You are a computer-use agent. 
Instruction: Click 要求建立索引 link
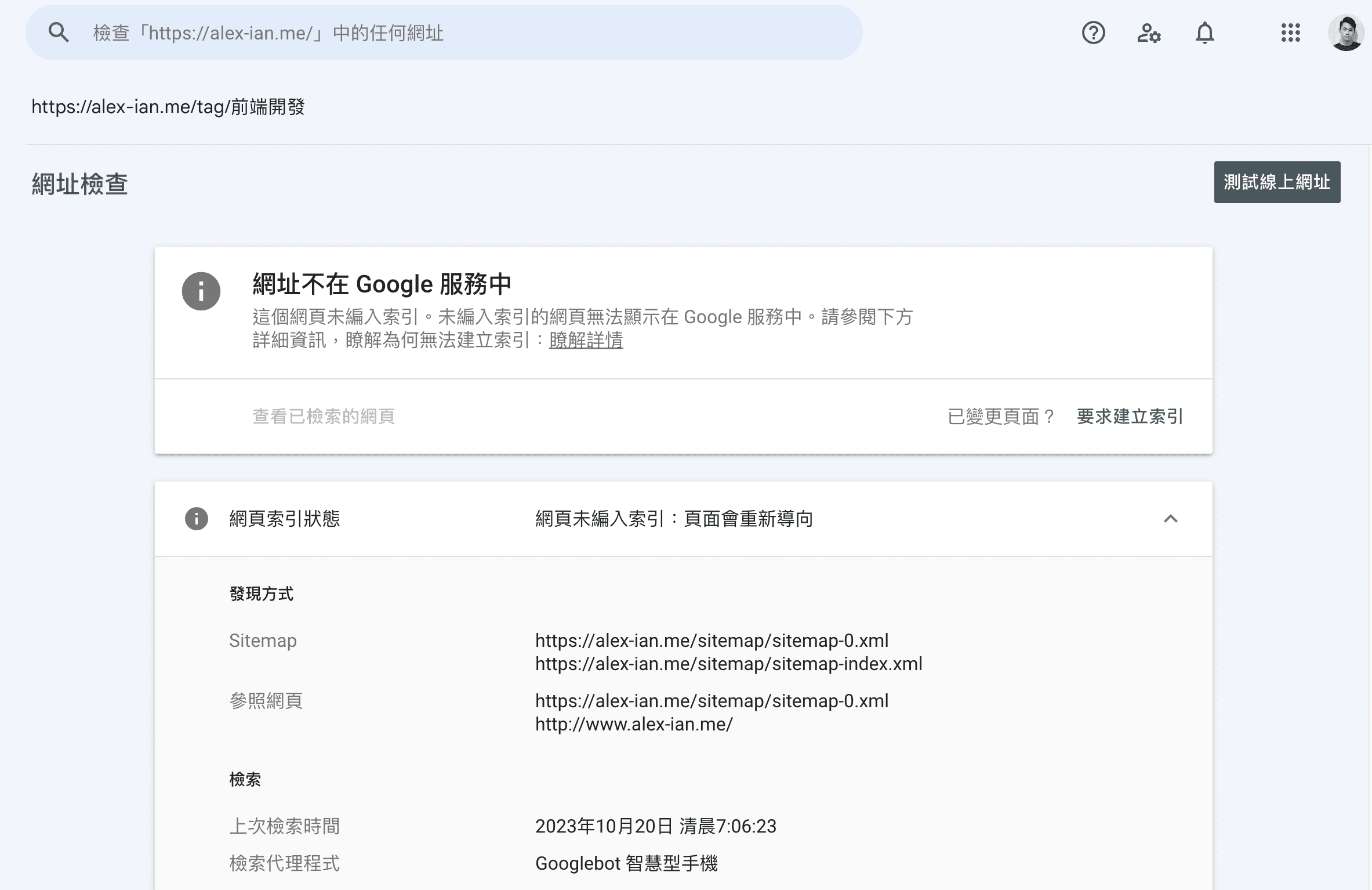1130,416
